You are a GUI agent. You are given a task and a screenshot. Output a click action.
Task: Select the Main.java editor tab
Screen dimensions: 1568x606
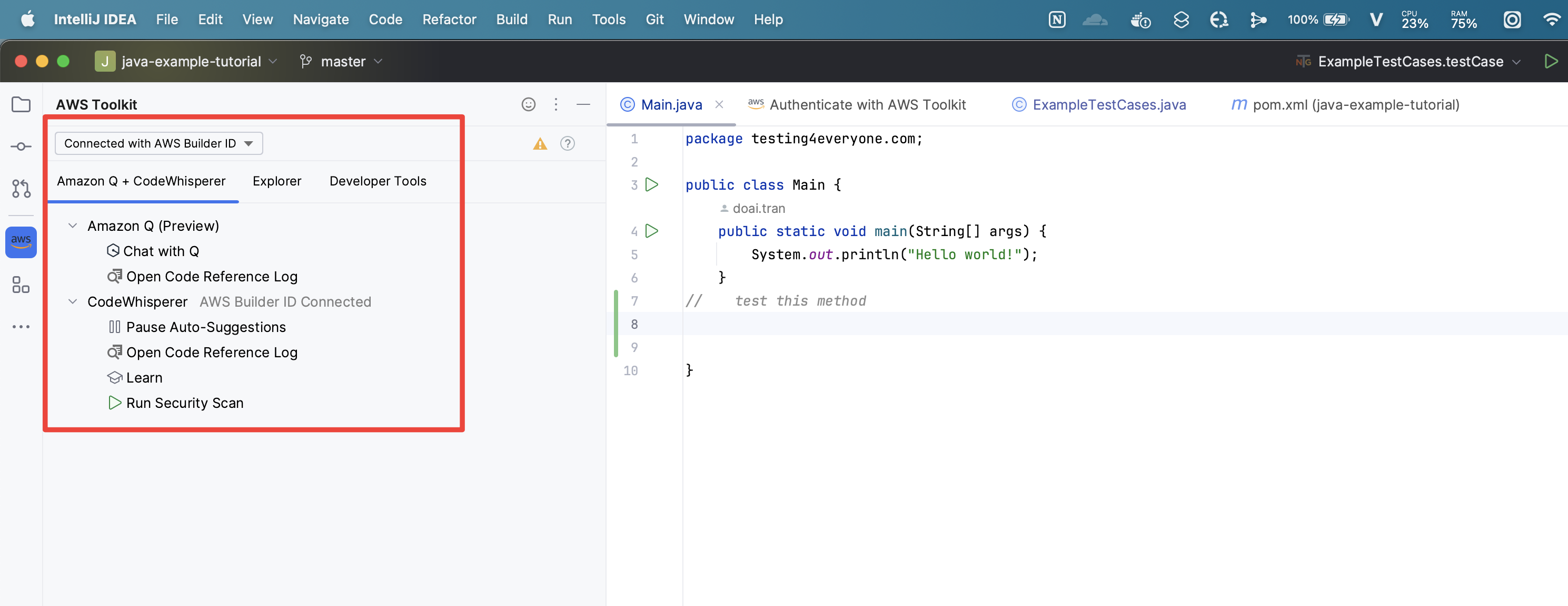pos(671,105)
